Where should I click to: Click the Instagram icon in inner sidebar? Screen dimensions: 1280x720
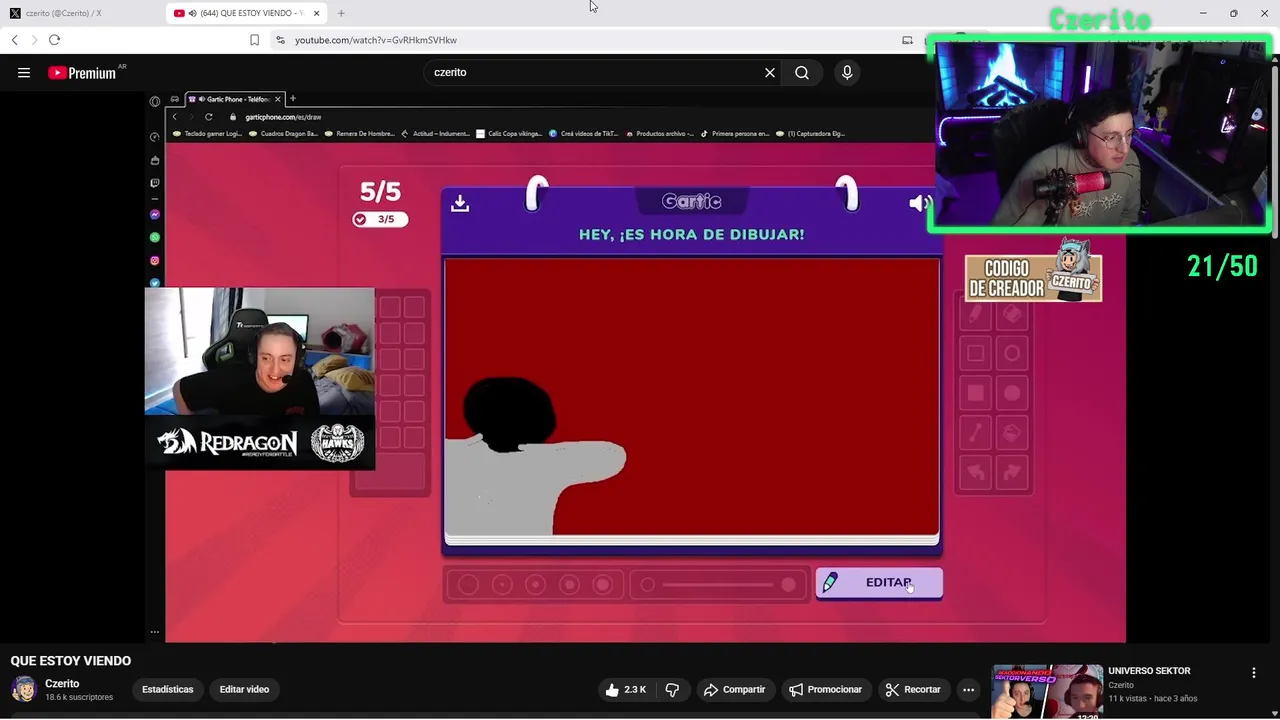[154, 260]
